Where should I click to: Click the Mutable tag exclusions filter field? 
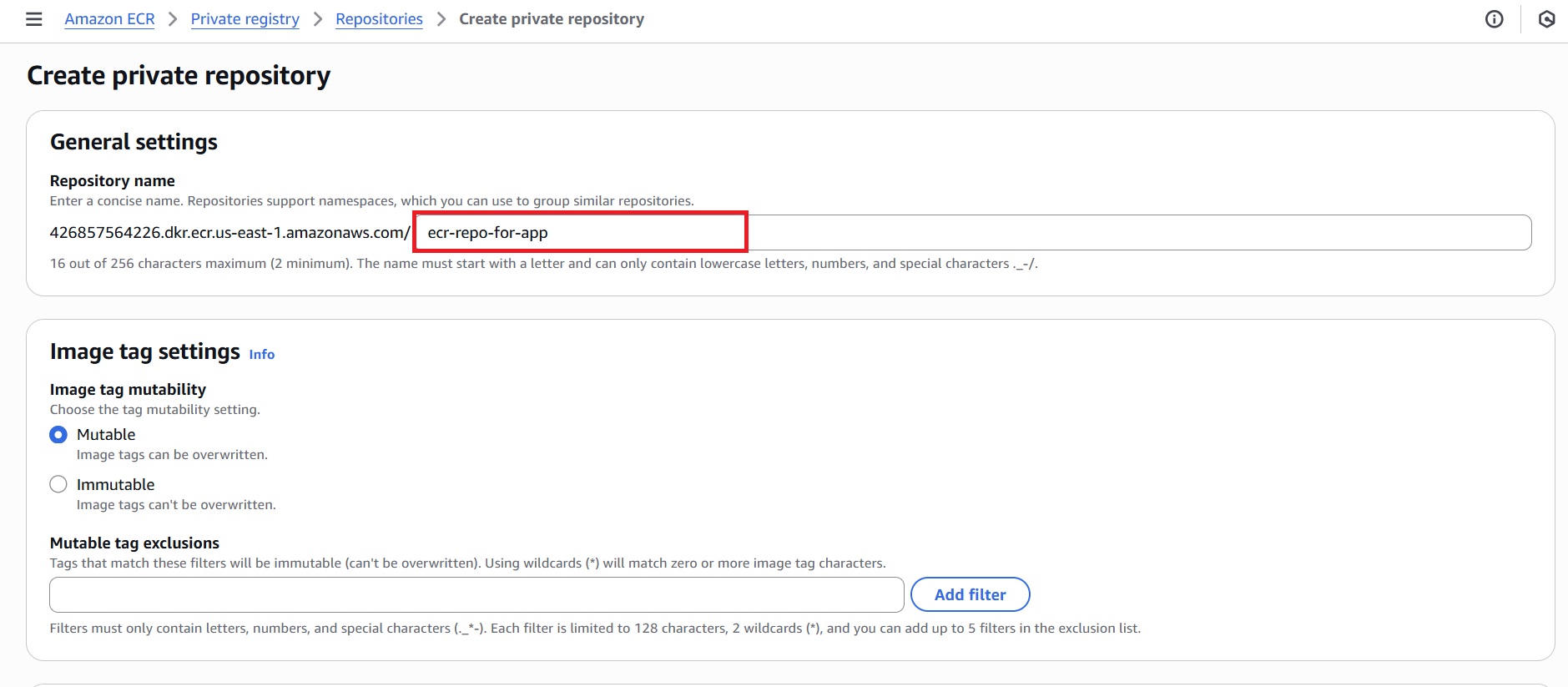point(476,594)
